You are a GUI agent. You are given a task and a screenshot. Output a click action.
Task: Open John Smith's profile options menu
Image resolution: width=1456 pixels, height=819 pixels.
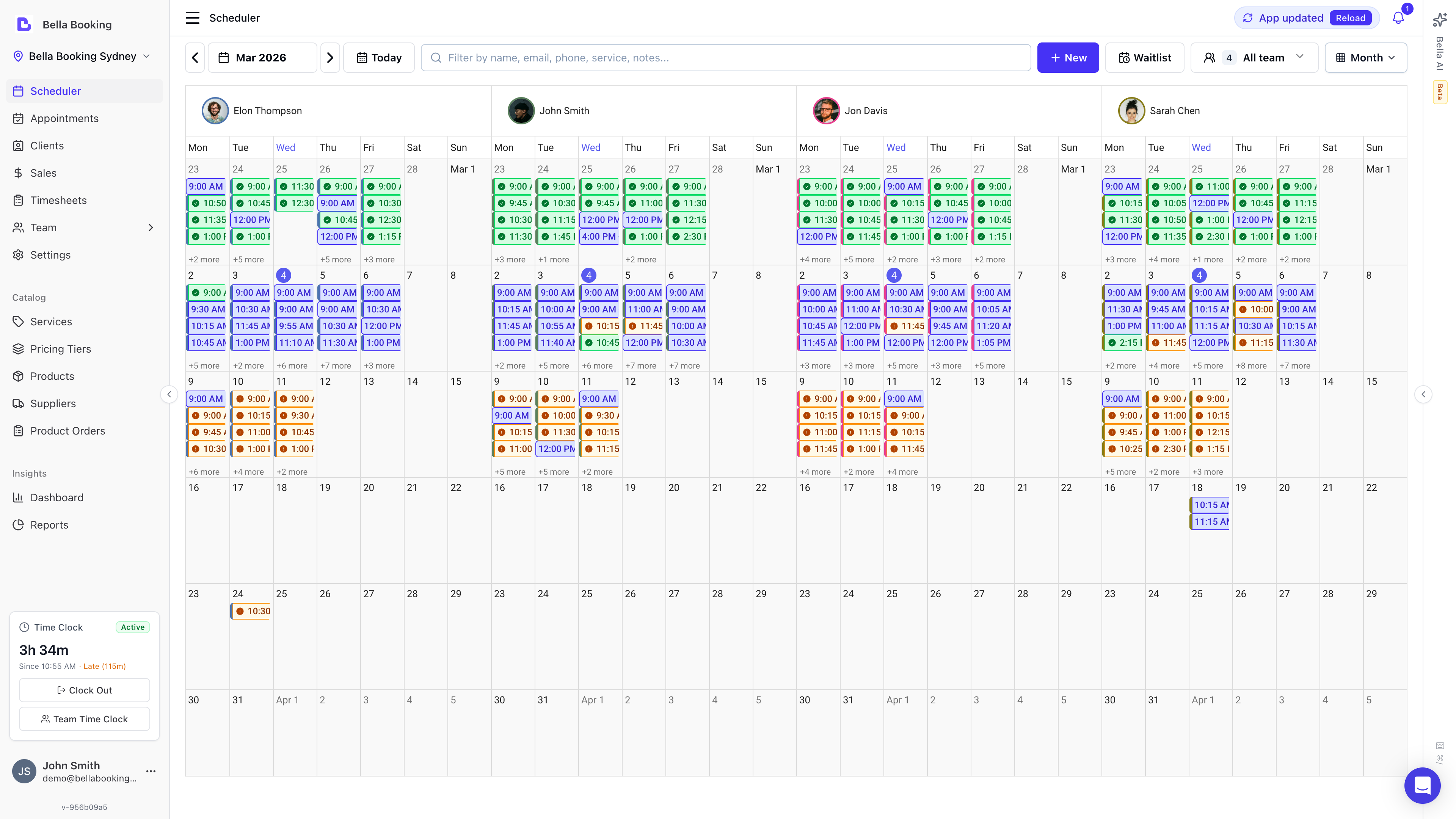[151, 771]
